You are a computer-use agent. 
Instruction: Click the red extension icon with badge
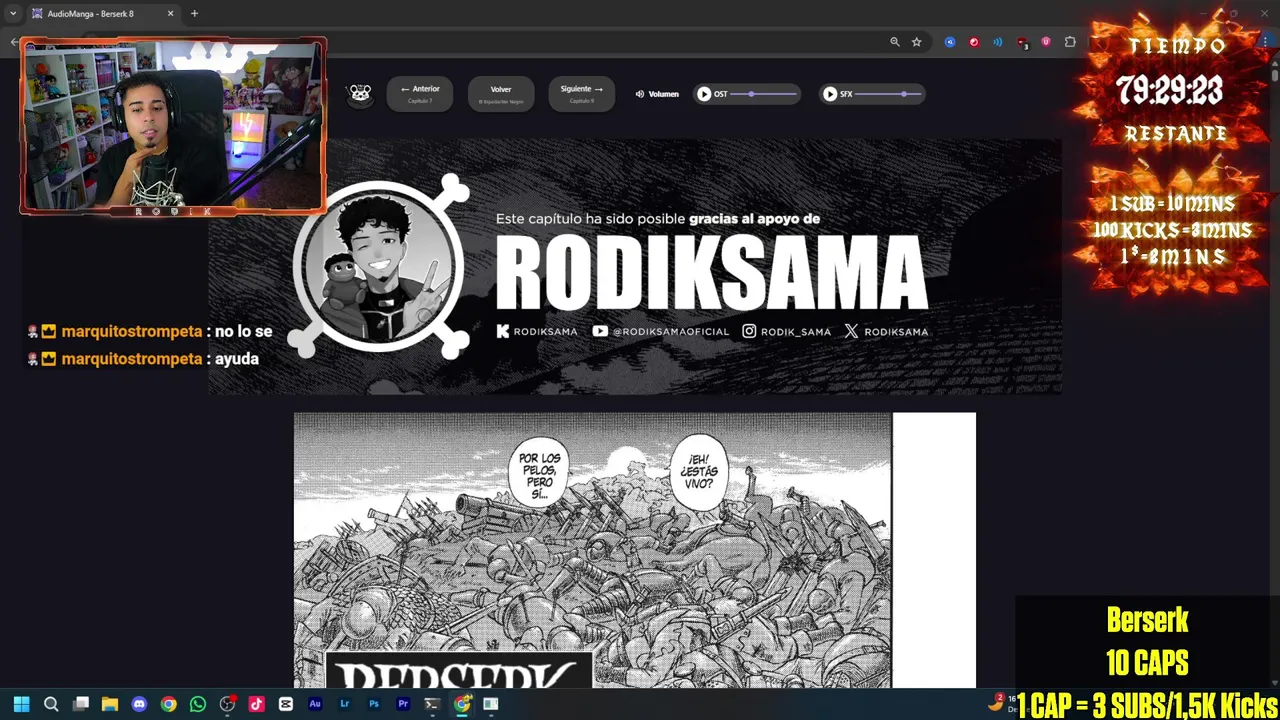pyautogui.click(x=1022, y=42)
